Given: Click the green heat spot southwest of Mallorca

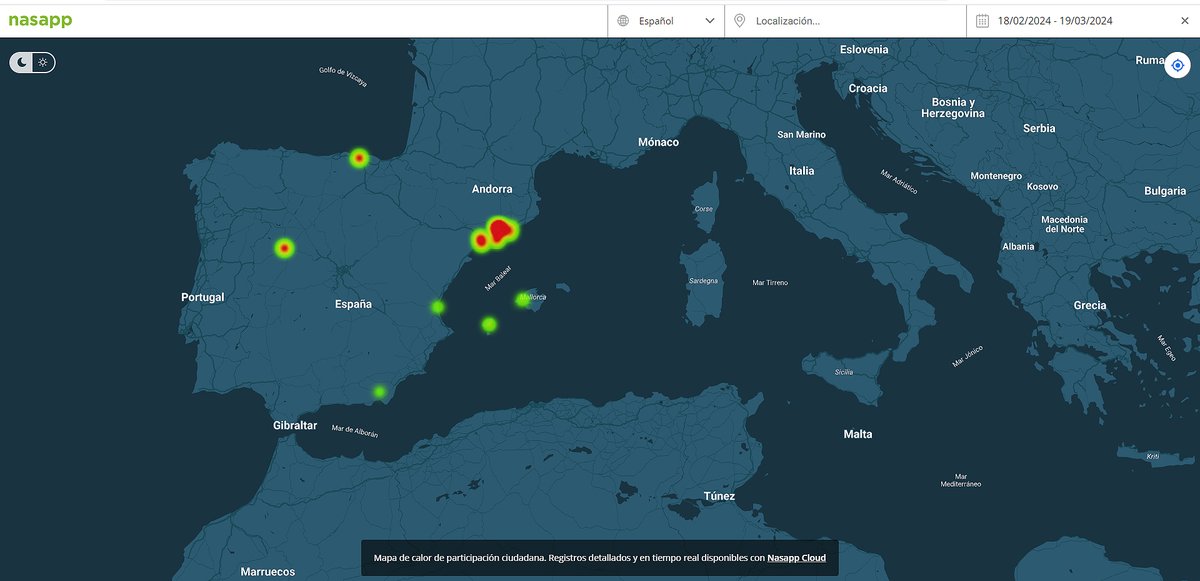Looking at the screenshot, I should 489,324.
